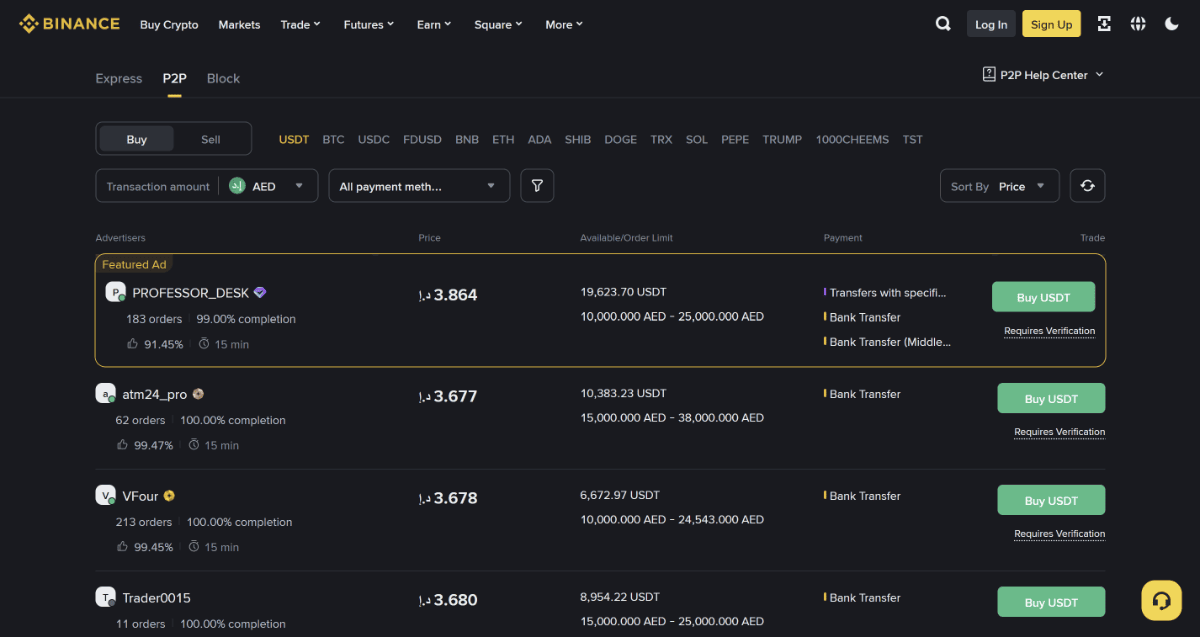This screenshot has height=637, width=1200.
Task: Open the advanced filter funnel icon
Action: [537, 185]
